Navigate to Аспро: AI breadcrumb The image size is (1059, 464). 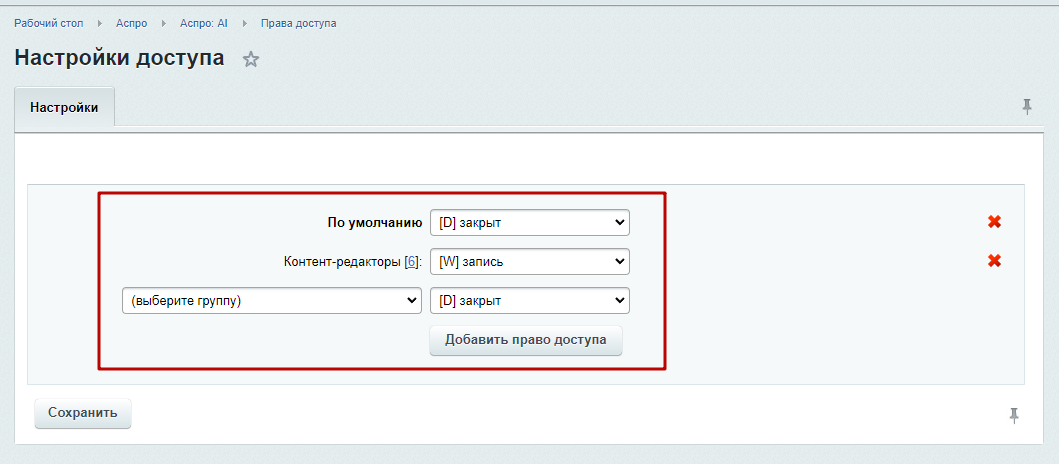point(204,24)
